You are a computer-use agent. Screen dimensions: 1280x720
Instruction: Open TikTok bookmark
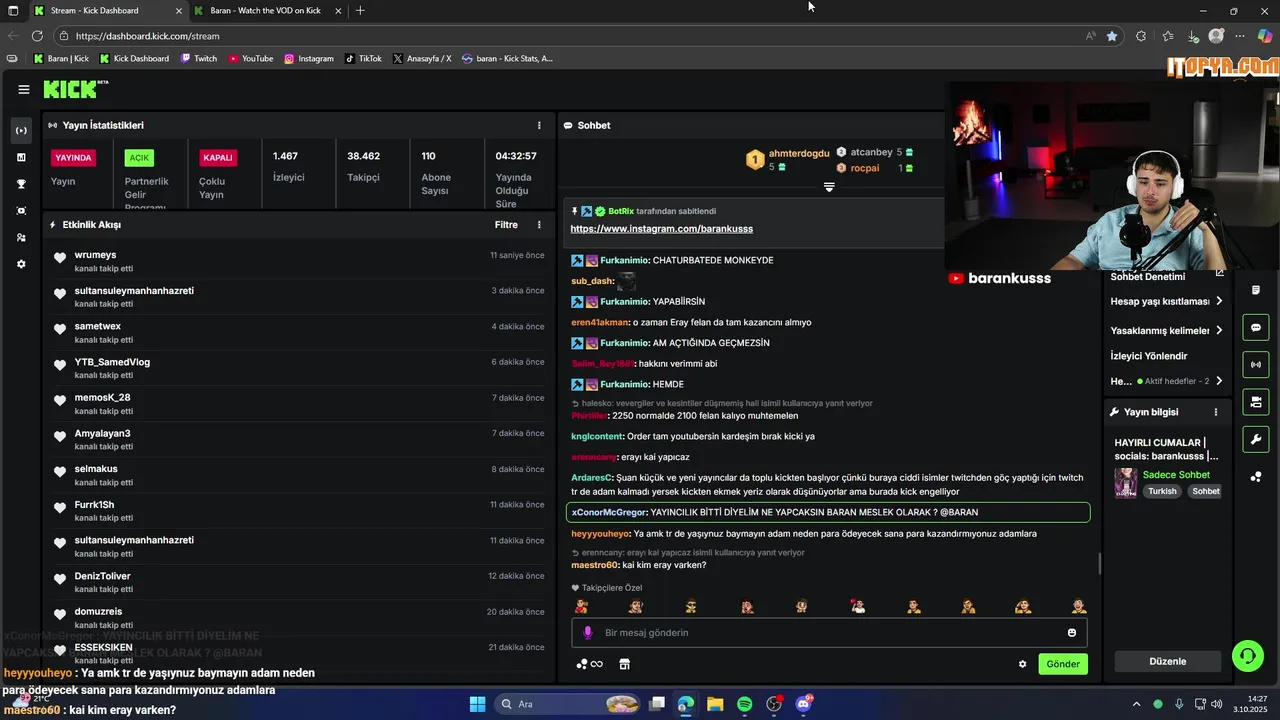363,59
